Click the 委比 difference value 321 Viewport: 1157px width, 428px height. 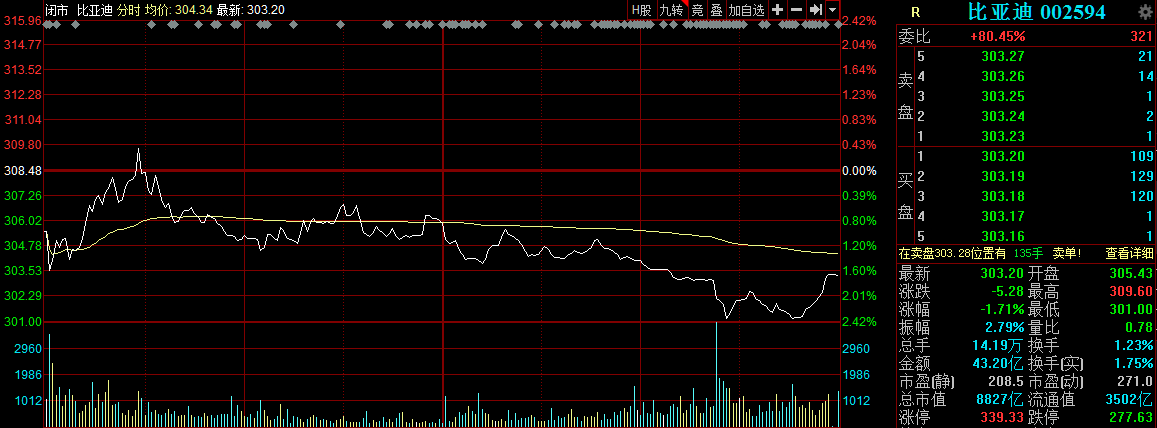coord(1142,35)
